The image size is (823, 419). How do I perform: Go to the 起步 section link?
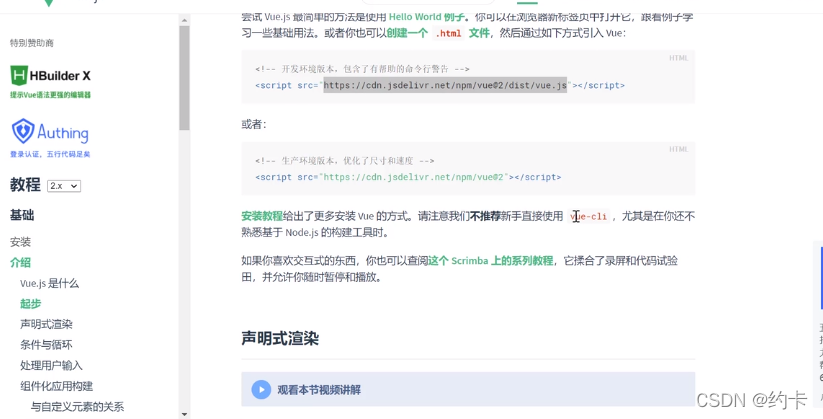[30, 303]
